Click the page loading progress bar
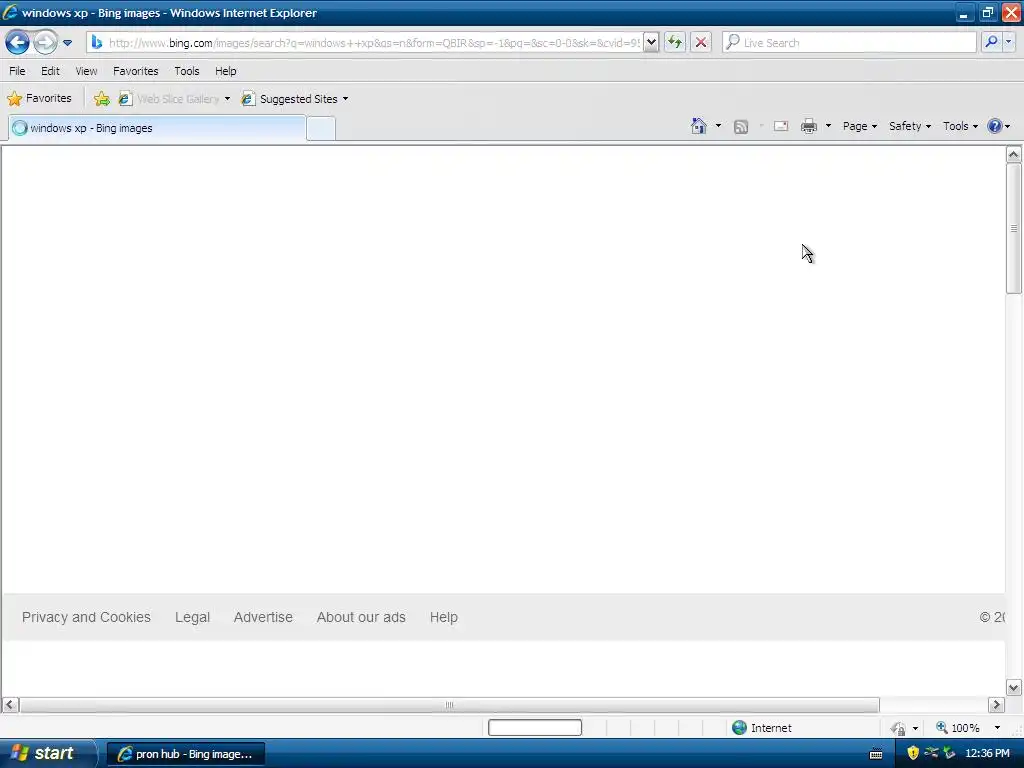This screenshot has width=1024, height=768. (535, 728)
